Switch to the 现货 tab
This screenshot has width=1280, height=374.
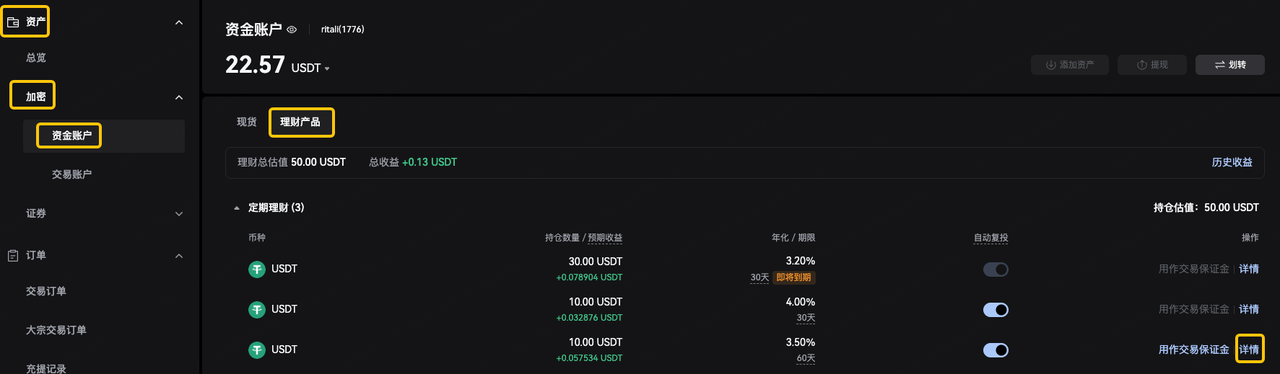click(247, 122)
